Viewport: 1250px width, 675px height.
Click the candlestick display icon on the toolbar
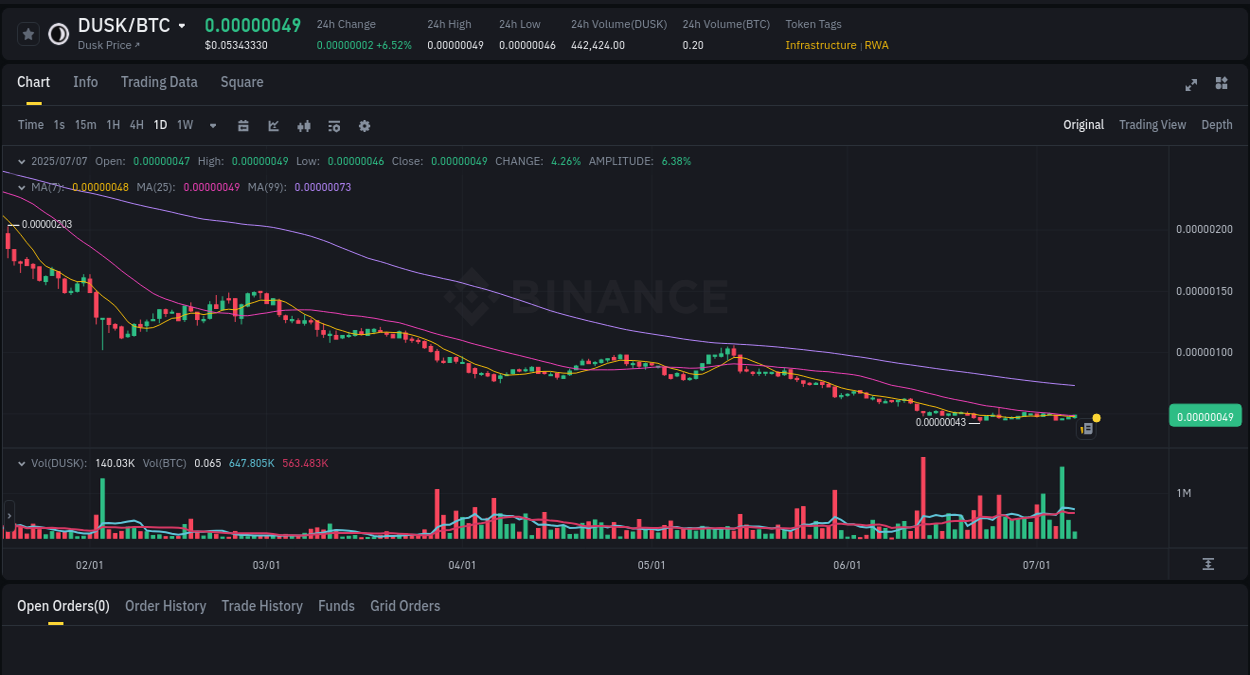(303, 125)
